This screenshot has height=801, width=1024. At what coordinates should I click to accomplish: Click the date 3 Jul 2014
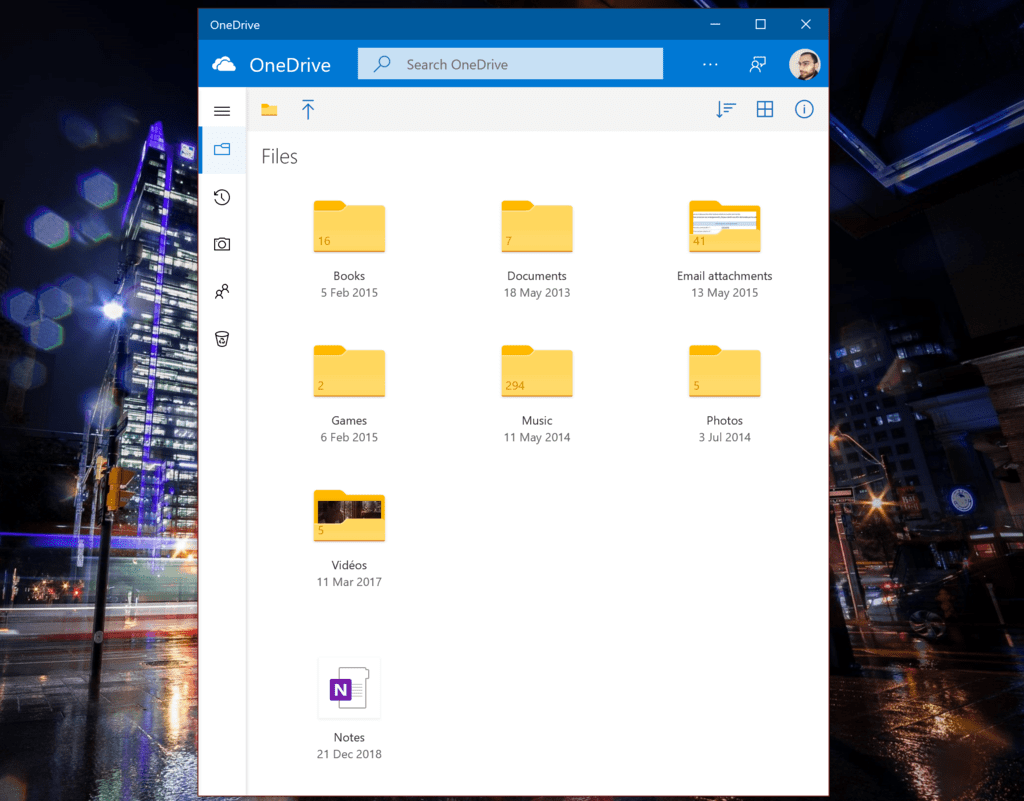tap(725, 437)
